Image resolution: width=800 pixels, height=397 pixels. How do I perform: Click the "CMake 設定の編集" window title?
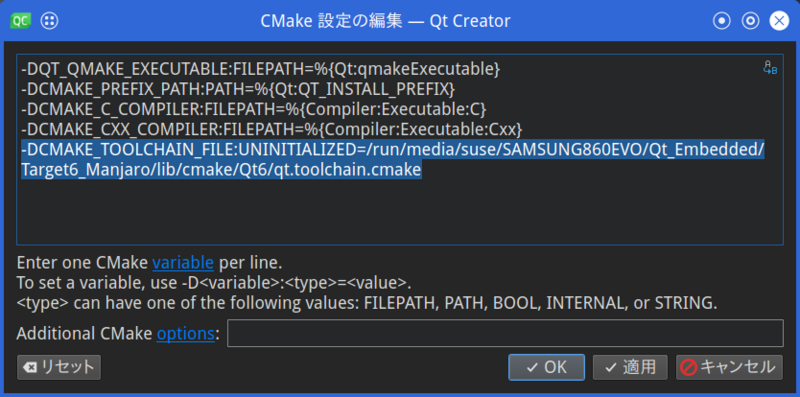point(332,21)
